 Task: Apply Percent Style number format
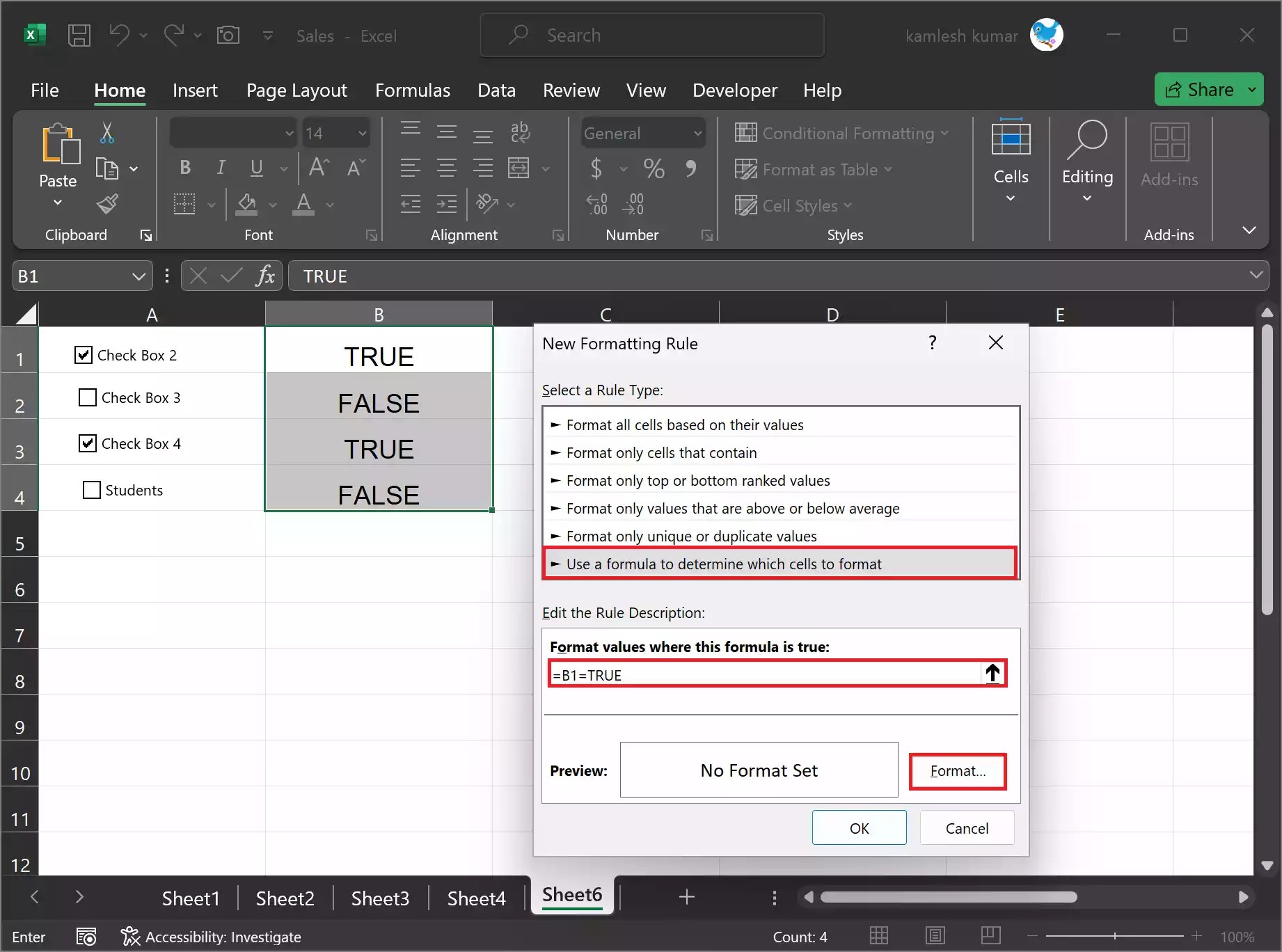tap(653, 168)
